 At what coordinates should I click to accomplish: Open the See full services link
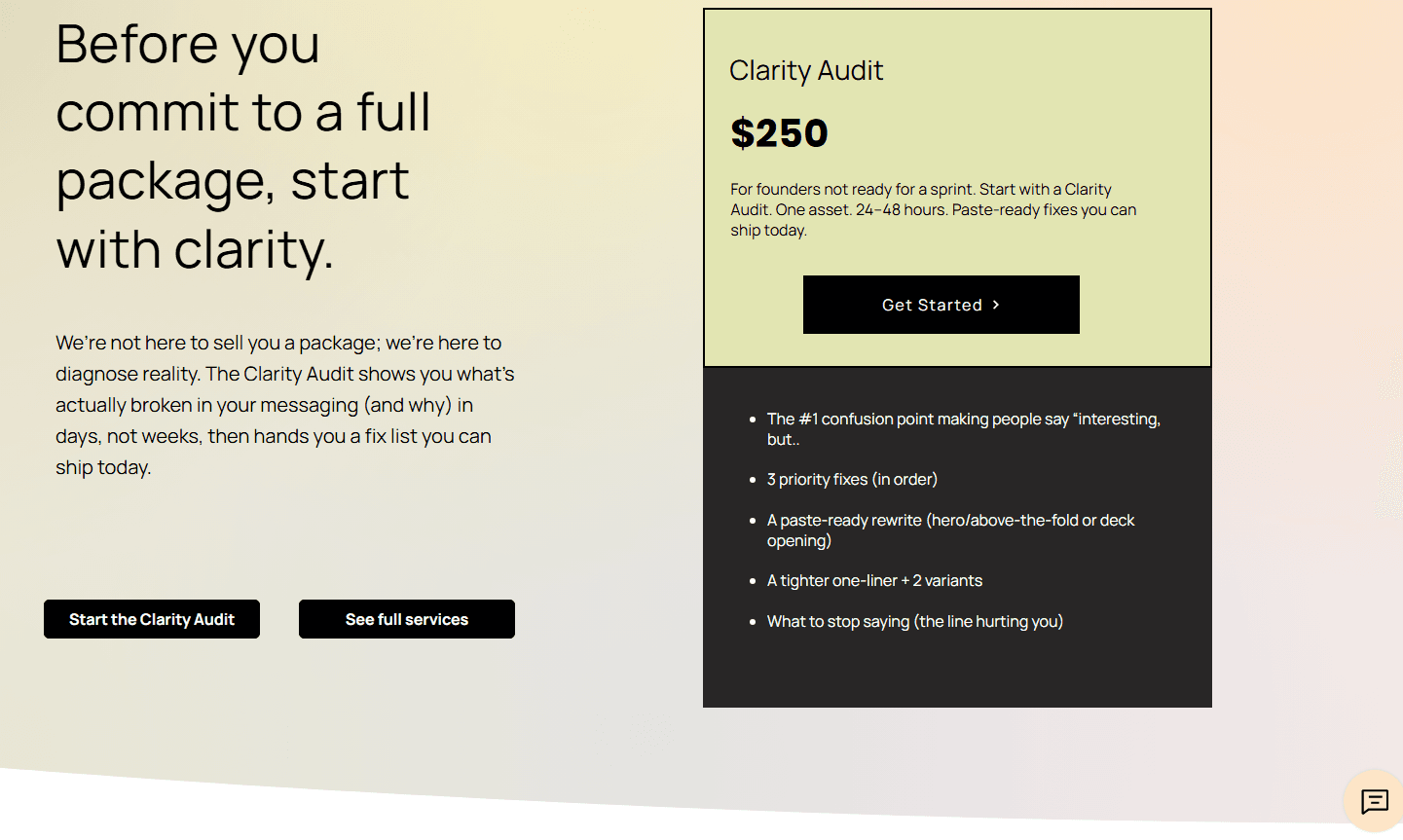406,618
